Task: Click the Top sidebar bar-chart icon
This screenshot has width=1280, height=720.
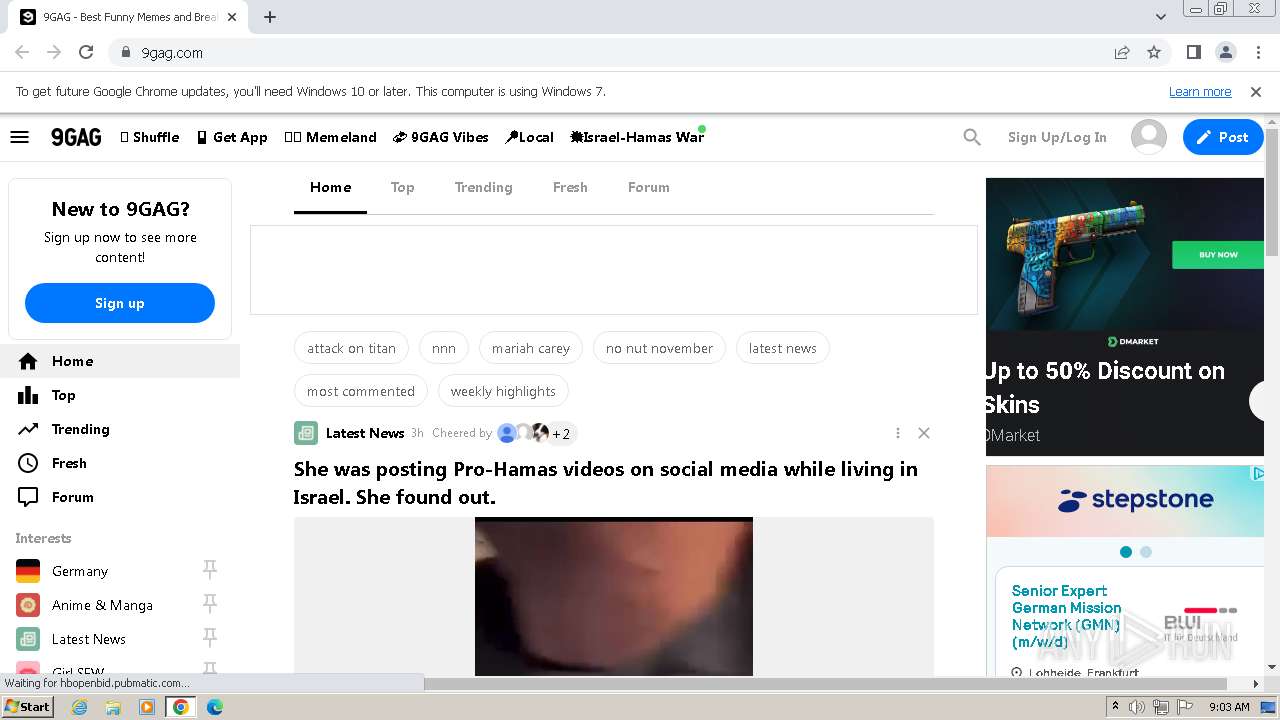Action: (x=28, y=395)
